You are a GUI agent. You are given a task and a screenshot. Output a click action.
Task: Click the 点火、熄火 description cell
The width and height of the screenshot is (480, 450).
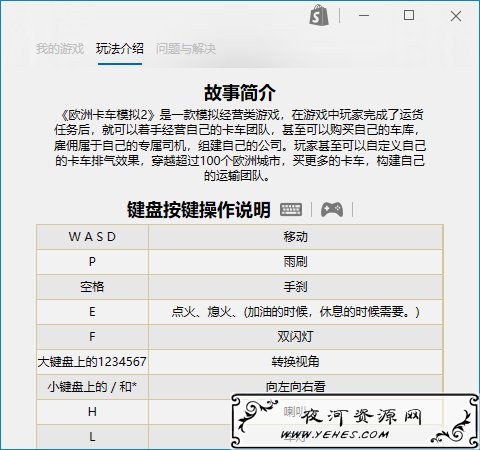[295, 312]
